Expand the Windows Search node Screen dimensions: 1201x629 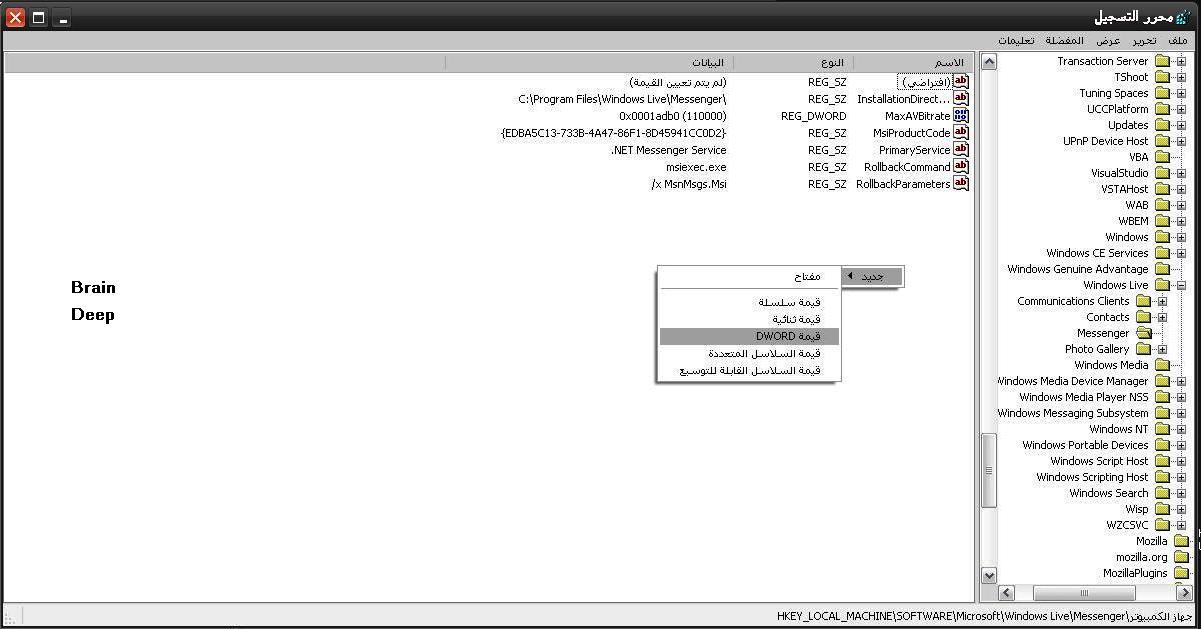(1181, 493)
